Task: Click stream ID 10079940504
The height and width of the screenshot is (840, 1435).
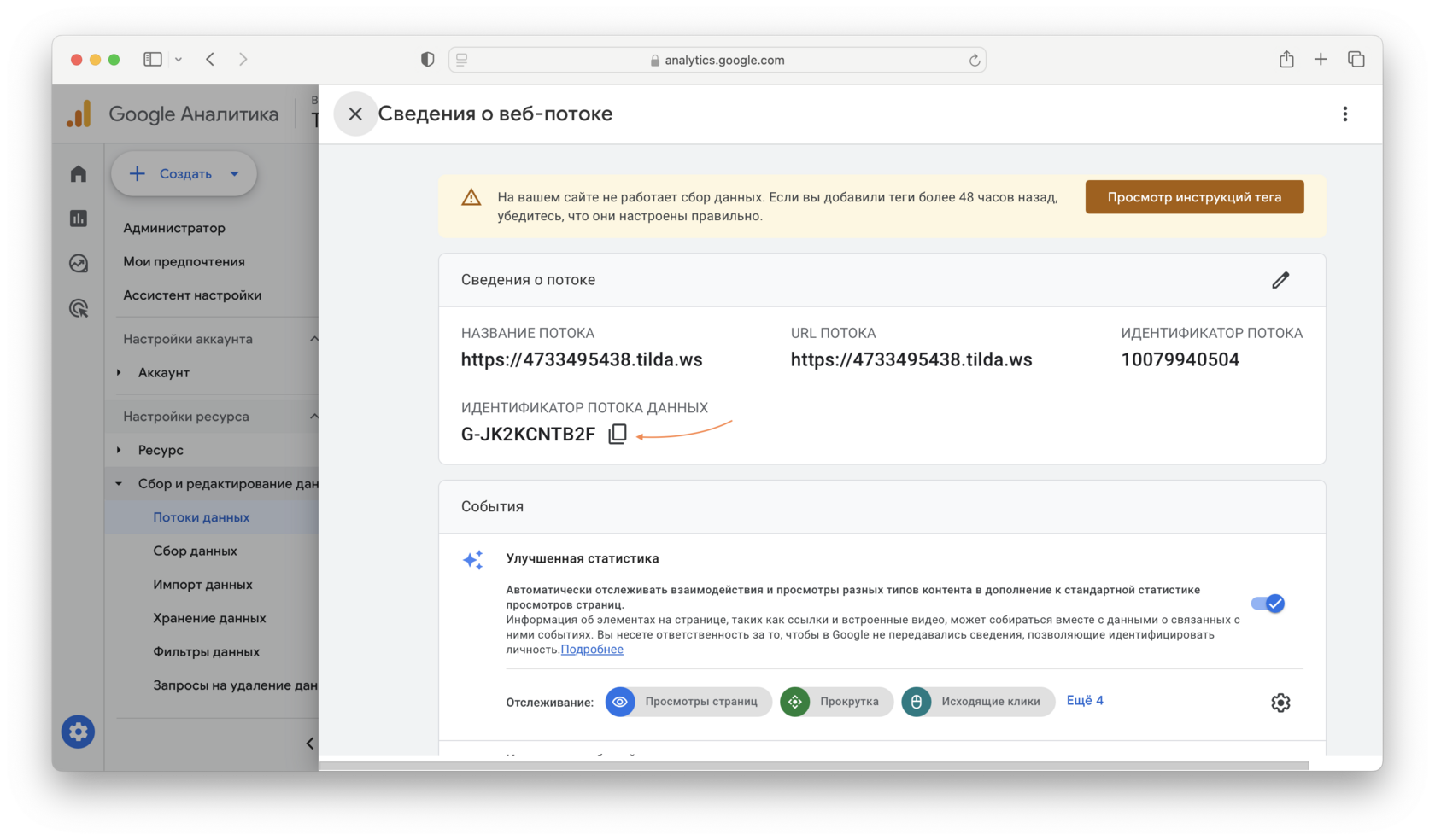Action: pos(1180,359)
